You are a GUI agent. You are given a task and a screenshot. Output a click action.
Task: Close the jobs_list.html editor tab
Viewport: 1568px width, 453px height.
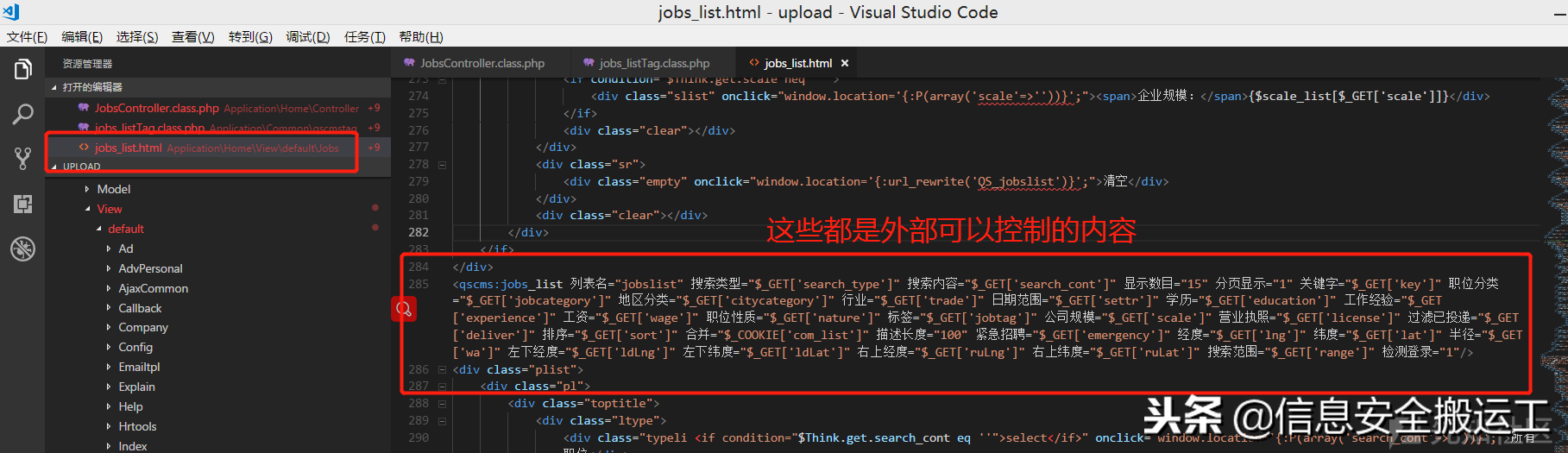(x=845, y=63)
